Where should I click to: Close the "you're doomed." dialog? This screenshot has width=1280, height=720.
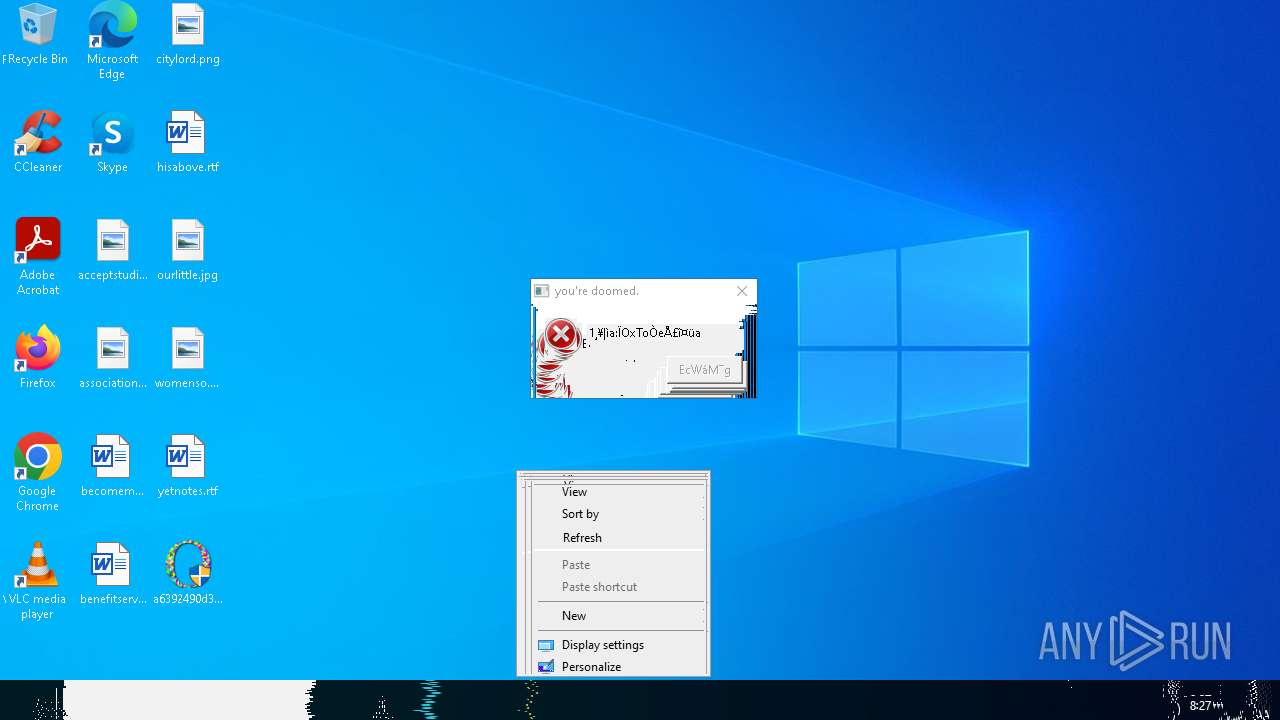click(x=742, y=291)
